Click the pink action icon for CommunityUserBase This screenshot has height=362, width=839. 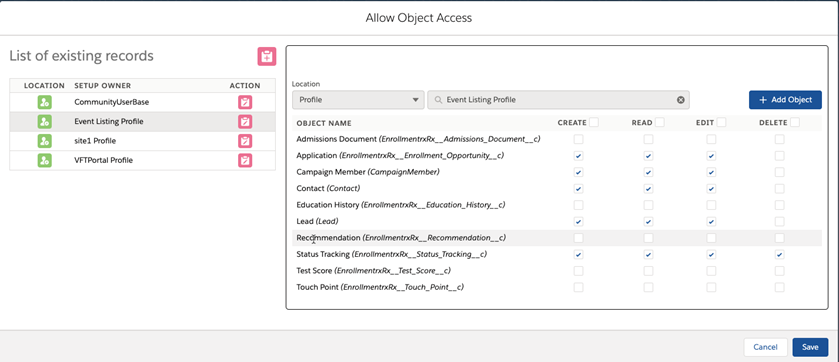tap(245, 102)
